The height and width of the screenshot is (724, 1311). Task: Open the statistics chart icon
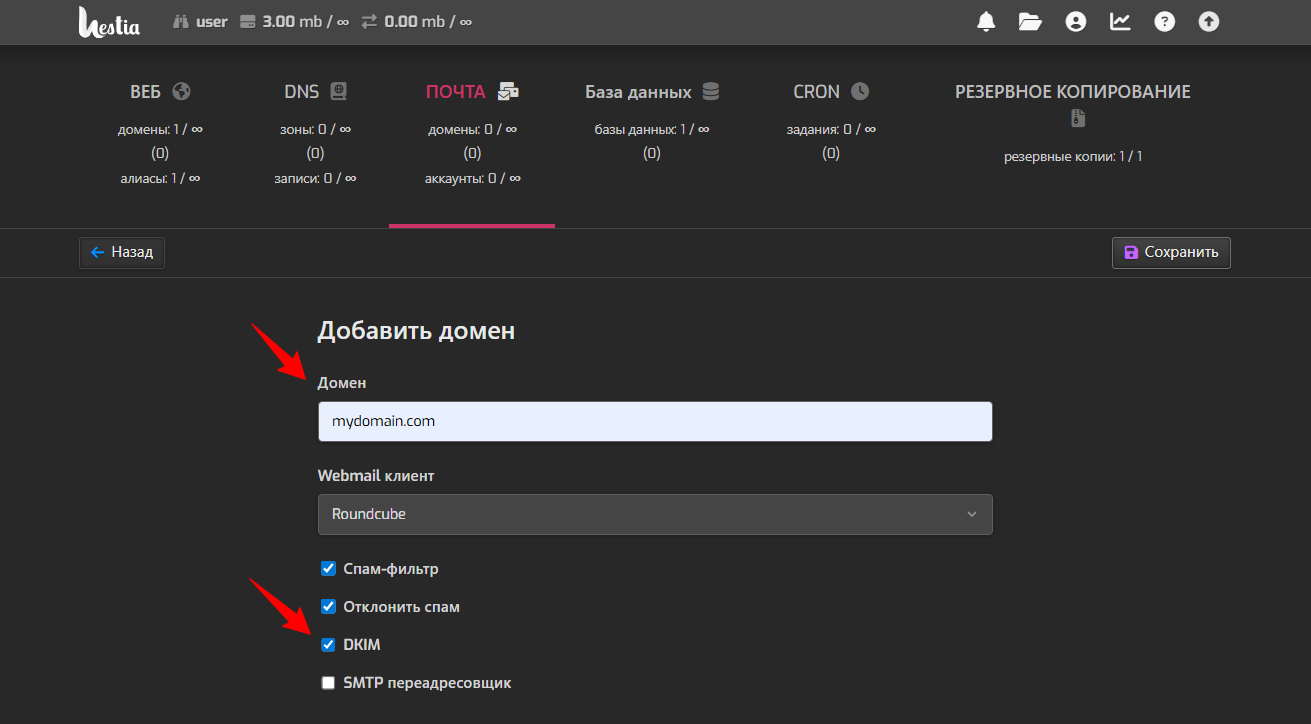(1120, 21)
